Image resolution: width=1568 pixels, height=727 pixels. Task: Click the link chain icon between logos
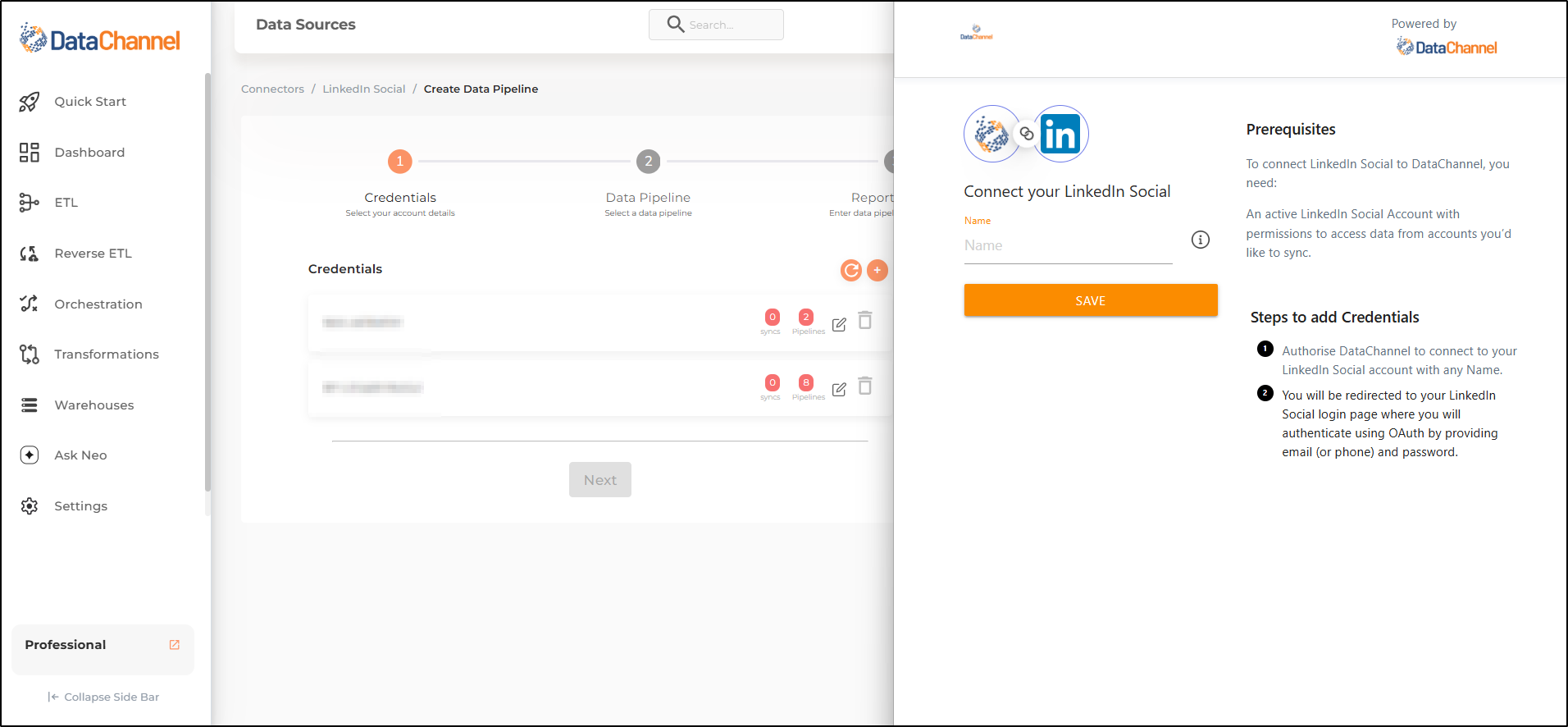(1027, 134)
